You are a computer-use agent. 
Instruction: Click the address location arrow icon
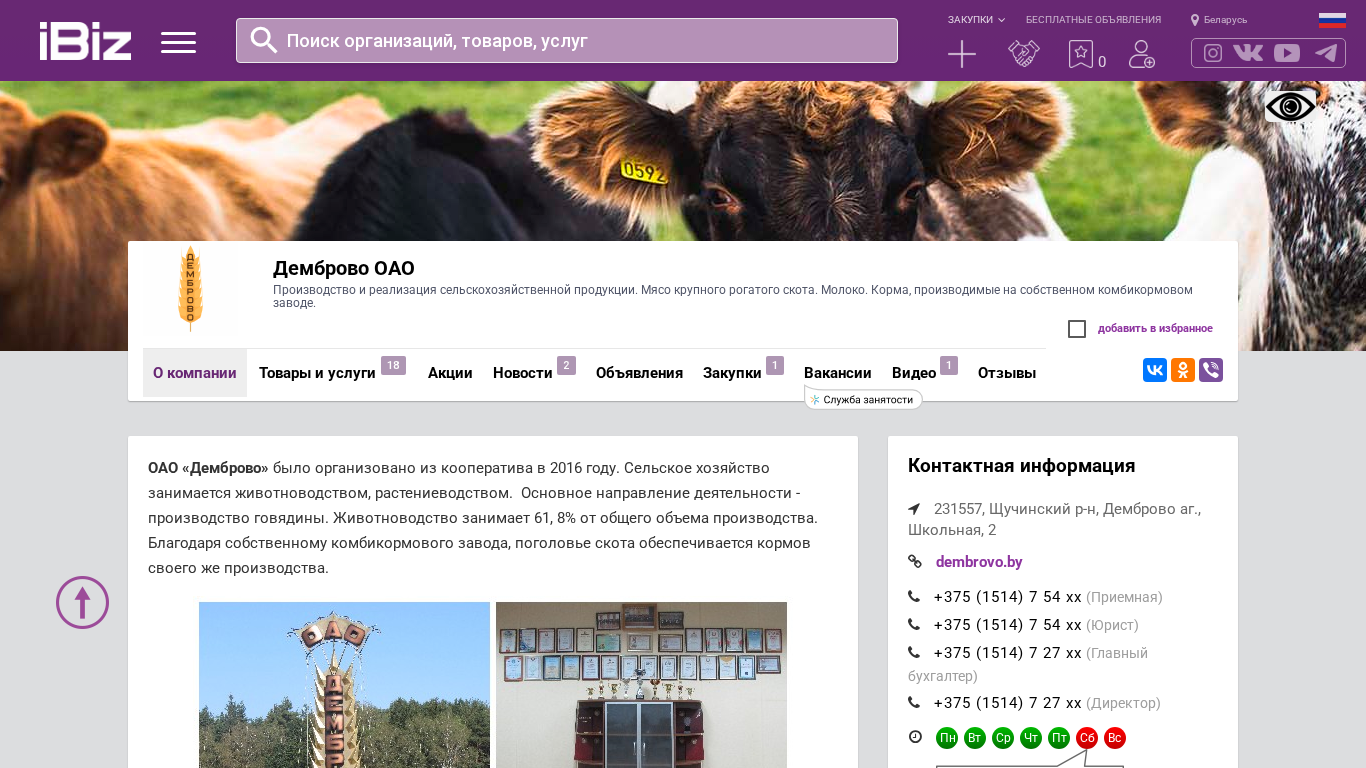pos(914,509)
